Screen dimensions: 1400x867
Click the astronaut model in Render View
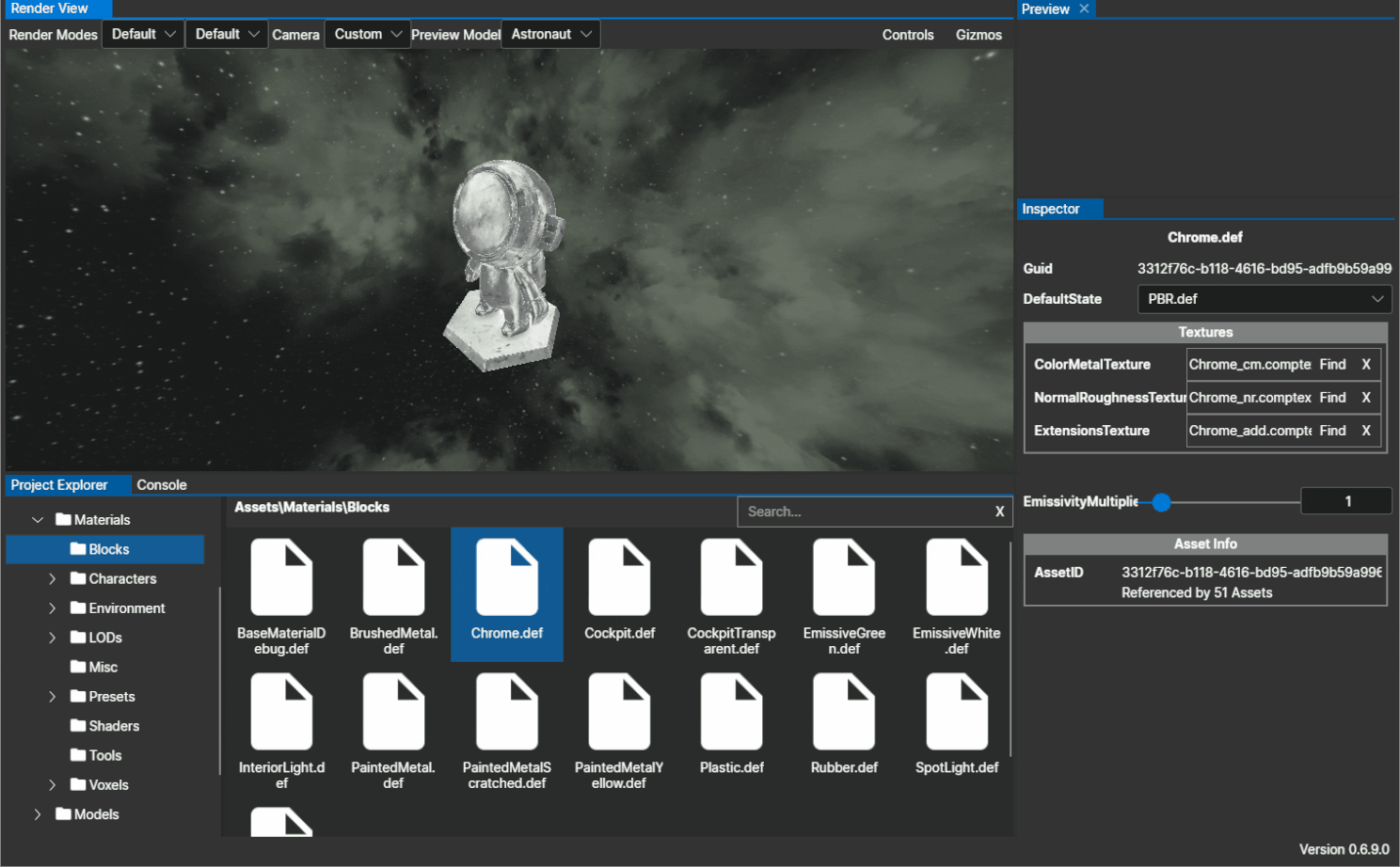(504, 263)
